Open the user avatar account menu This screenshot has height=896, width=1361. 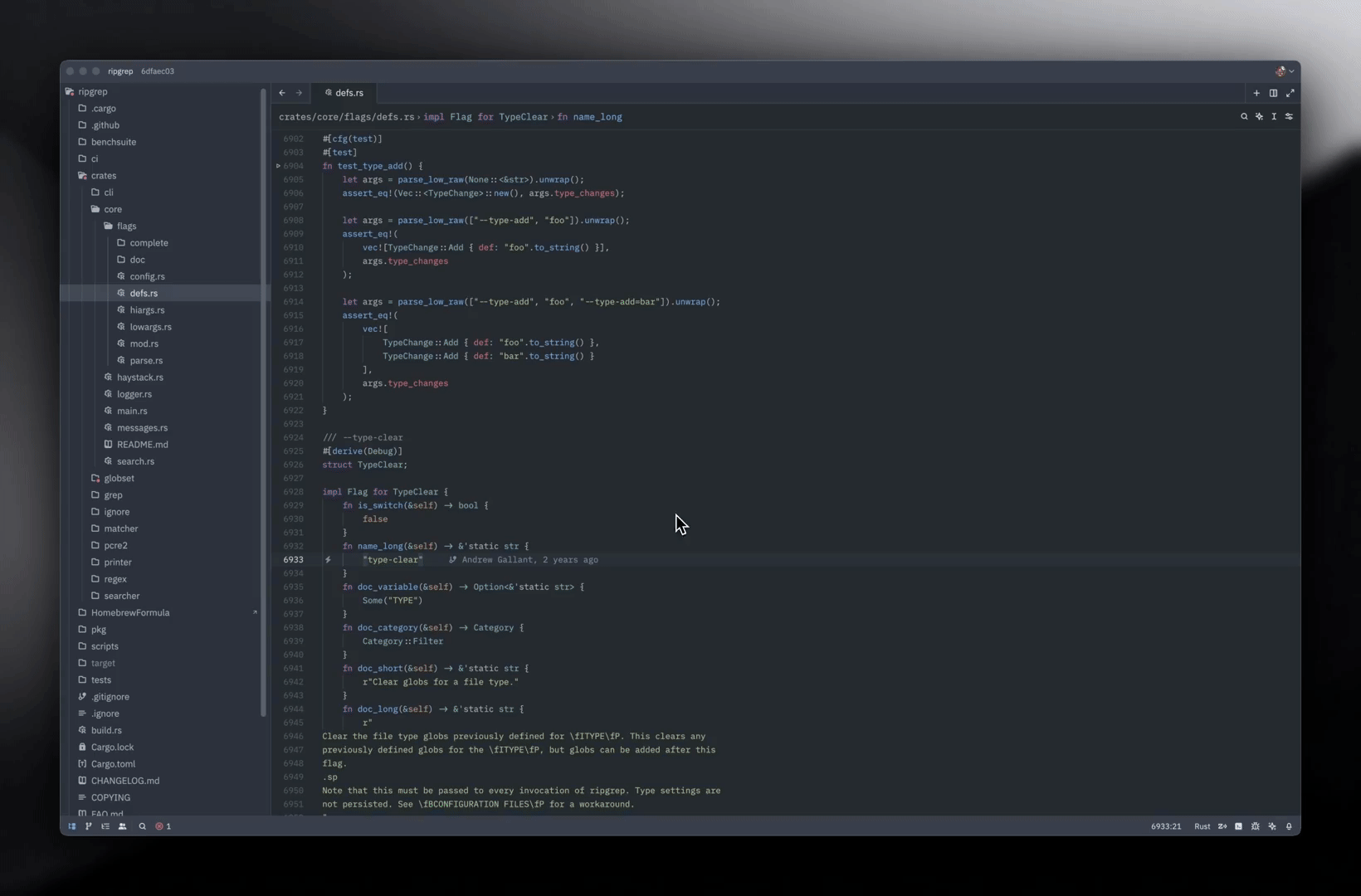point(1284,71)
